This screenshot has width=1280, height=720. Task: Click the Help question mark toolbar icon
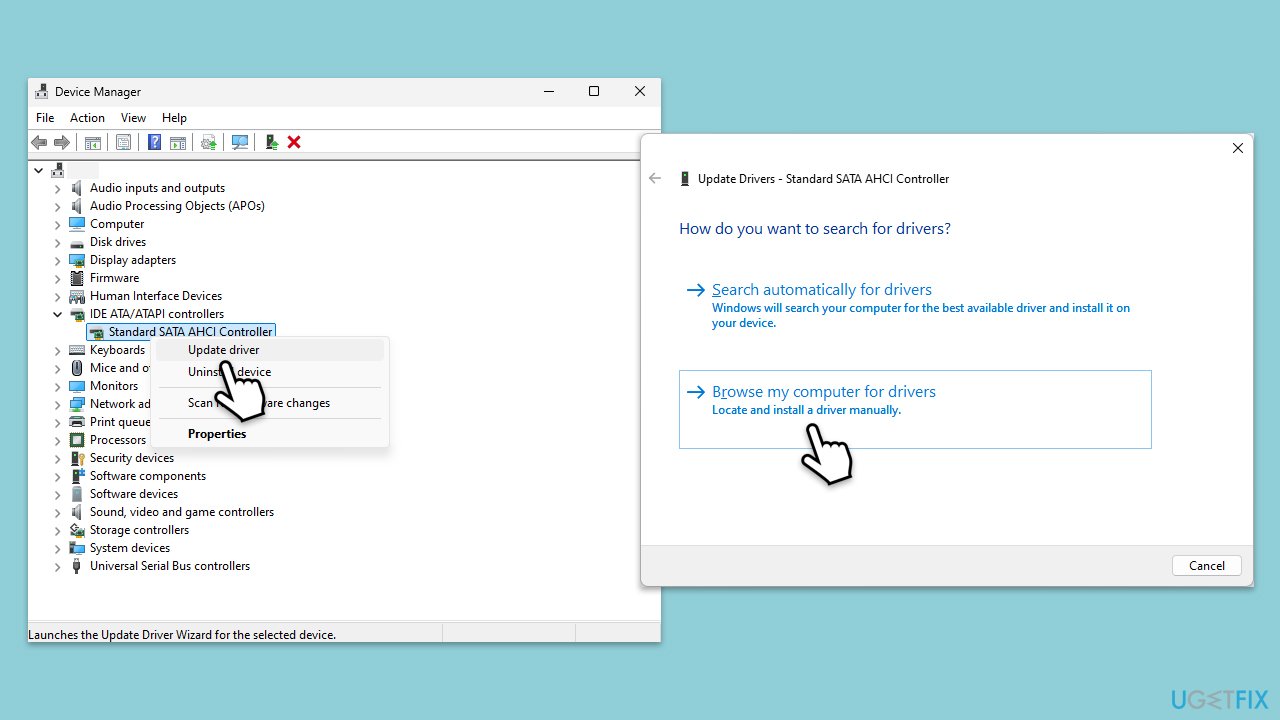point(154,142)
